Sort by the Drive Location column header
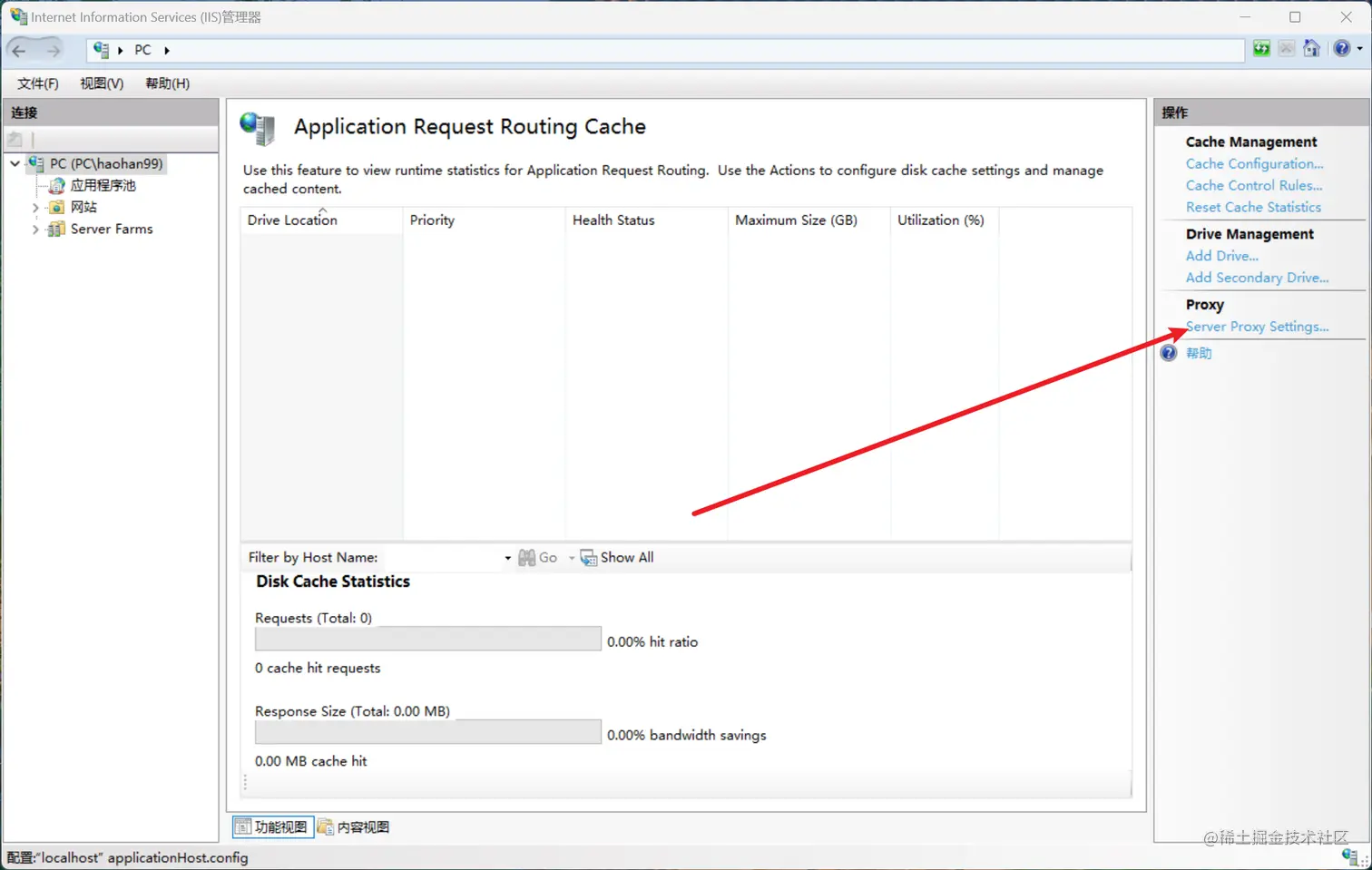 321,220
